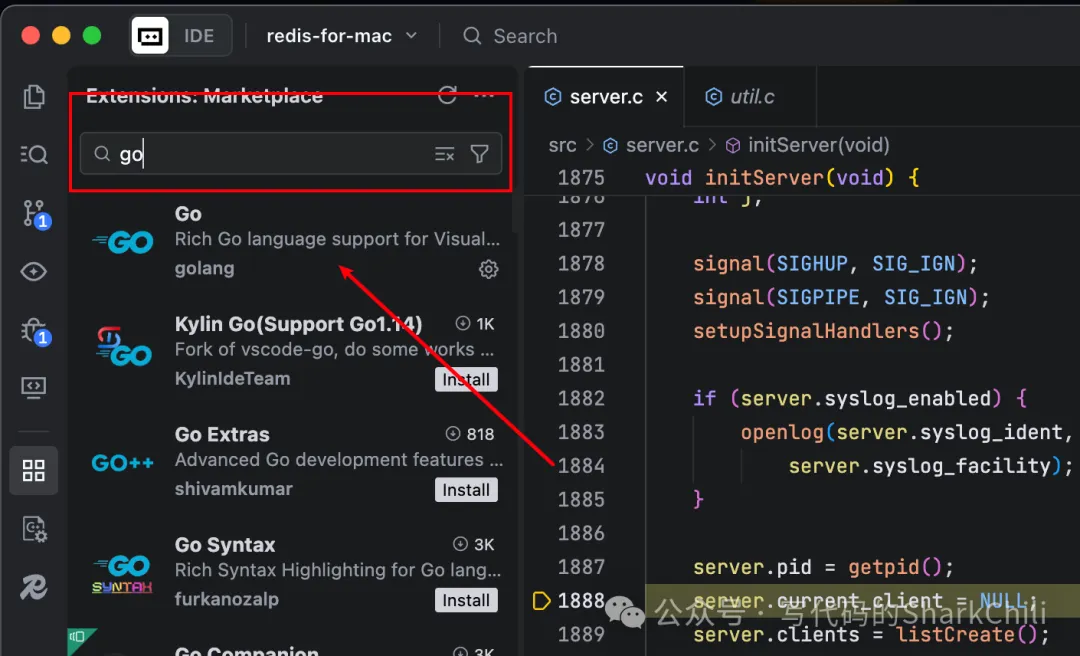Click publisher name KylinIdeTeam

coord(232,378)
